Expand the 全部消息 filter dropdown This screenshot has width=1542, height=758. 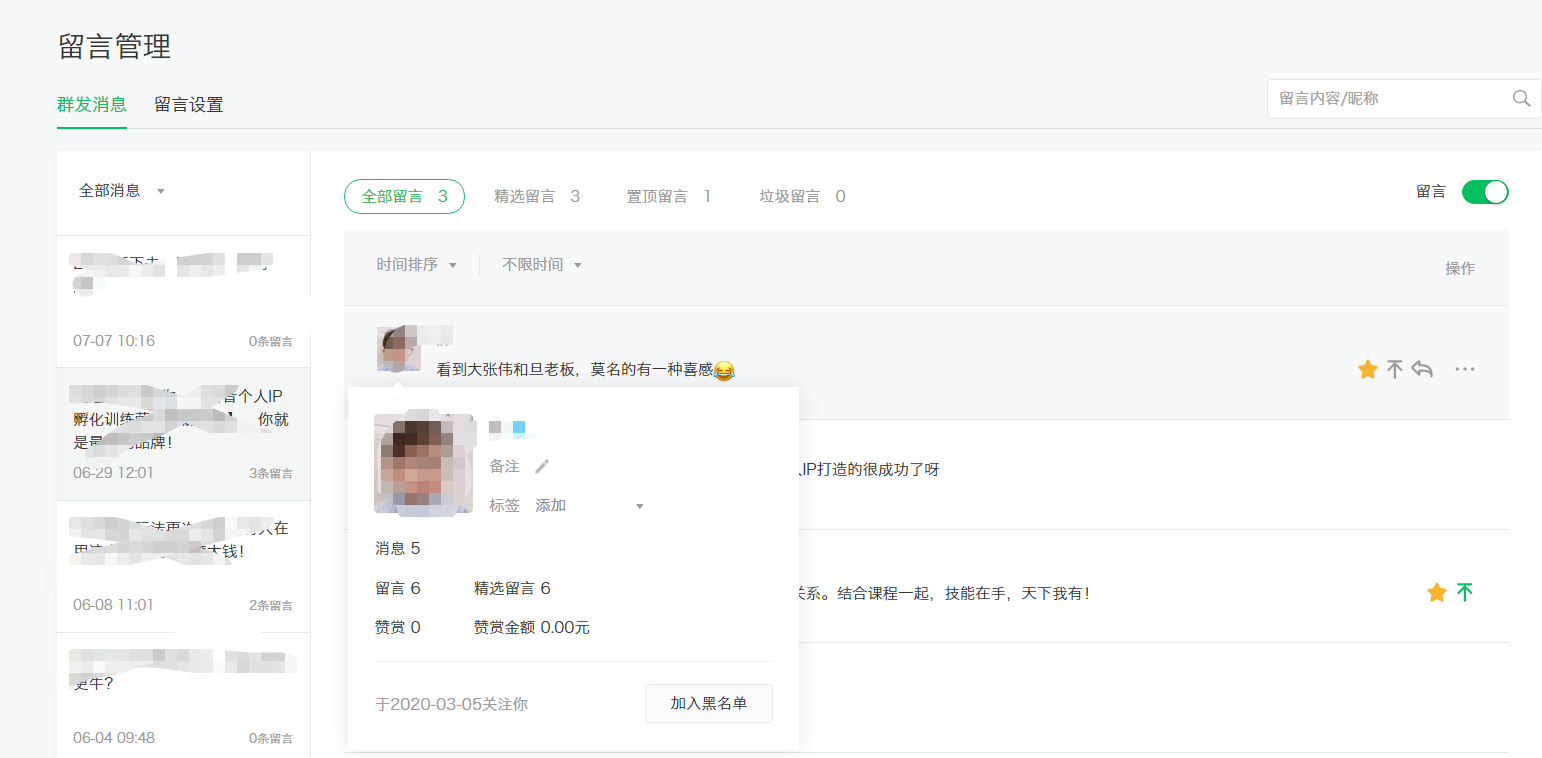[122, 191]
